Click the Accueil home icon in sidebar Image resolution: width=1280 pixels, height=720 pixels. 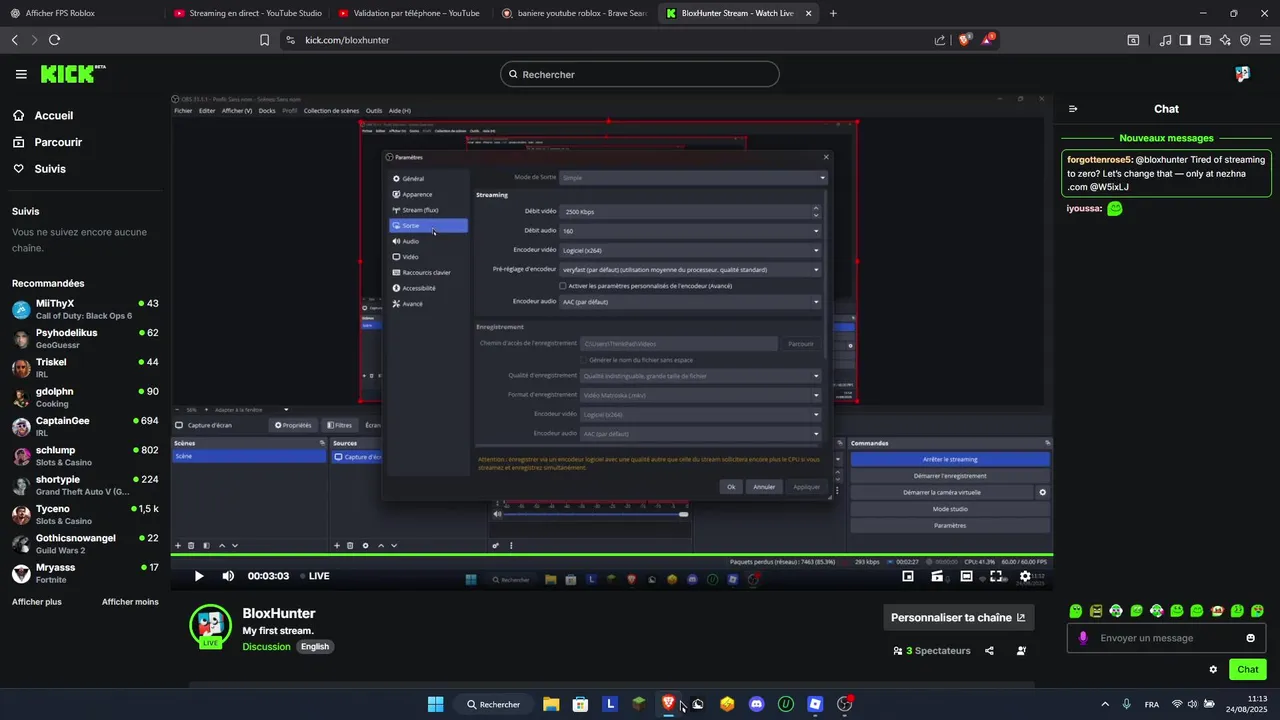coord(19,115)
